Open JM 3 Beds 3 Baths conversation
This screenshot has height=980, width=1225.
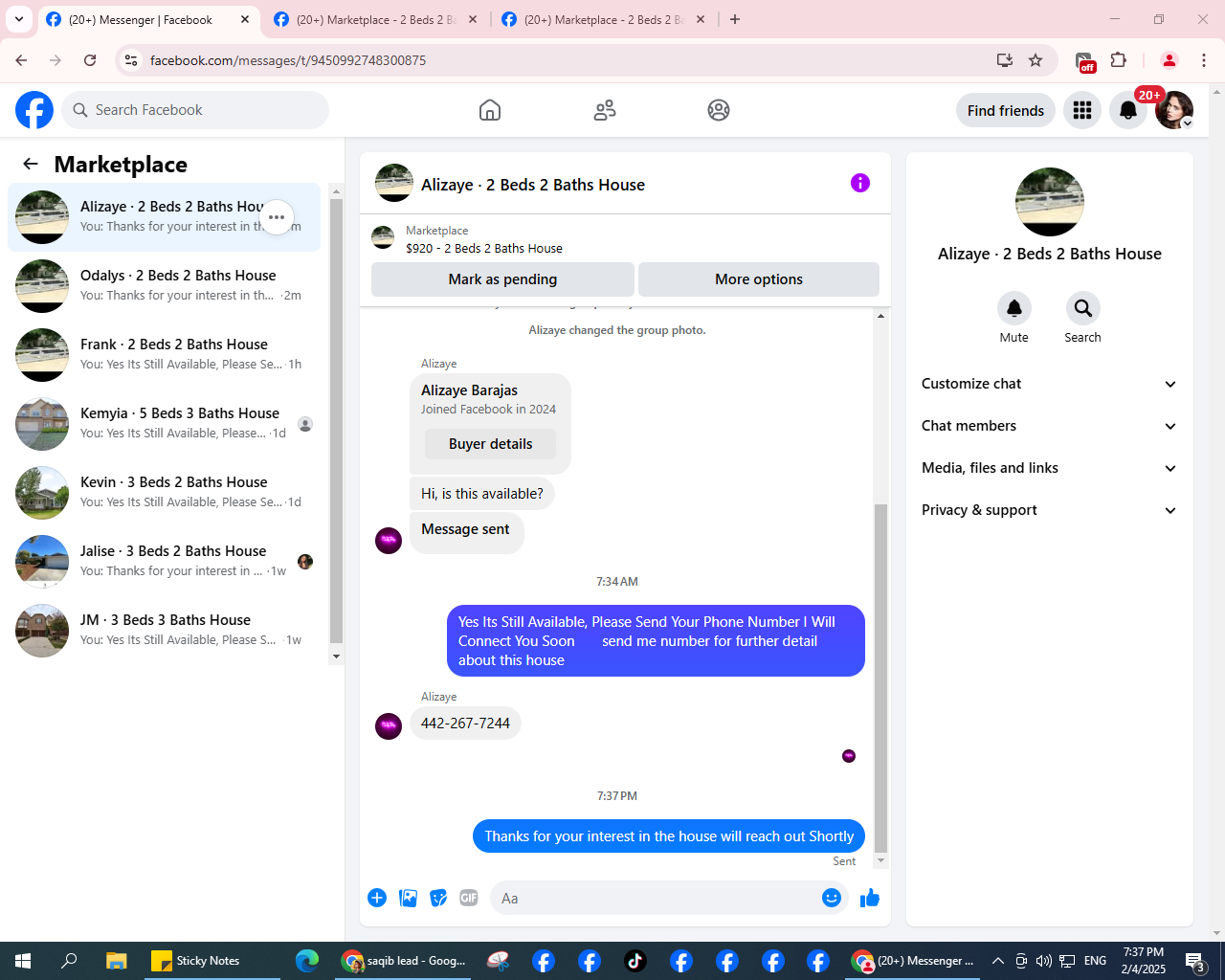click(164, 631)
